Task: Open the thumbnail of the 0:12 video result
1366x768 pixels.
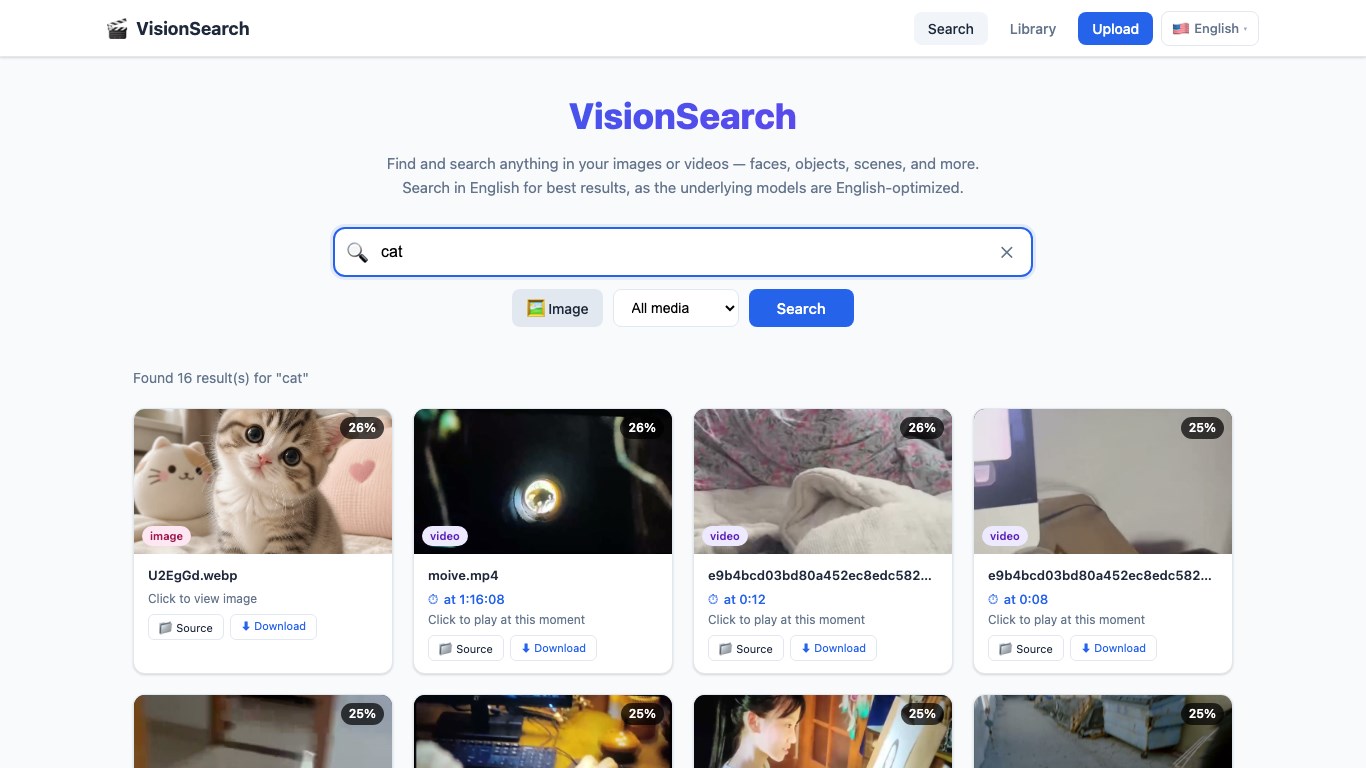Action: pyautogui.click(x=823, y=481)
